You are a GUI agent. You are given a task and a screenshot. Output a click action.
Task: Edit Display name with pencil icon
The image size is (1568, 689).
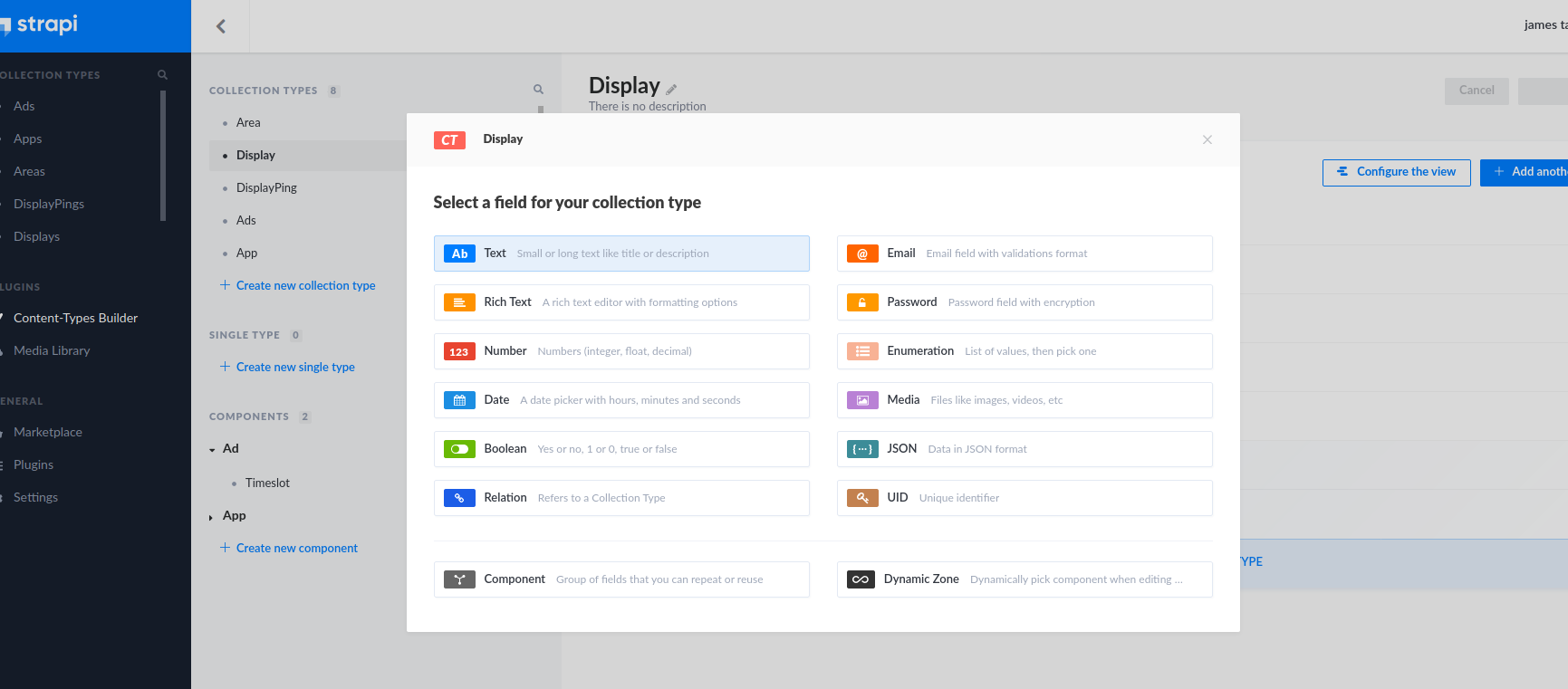tap(671, 89)
